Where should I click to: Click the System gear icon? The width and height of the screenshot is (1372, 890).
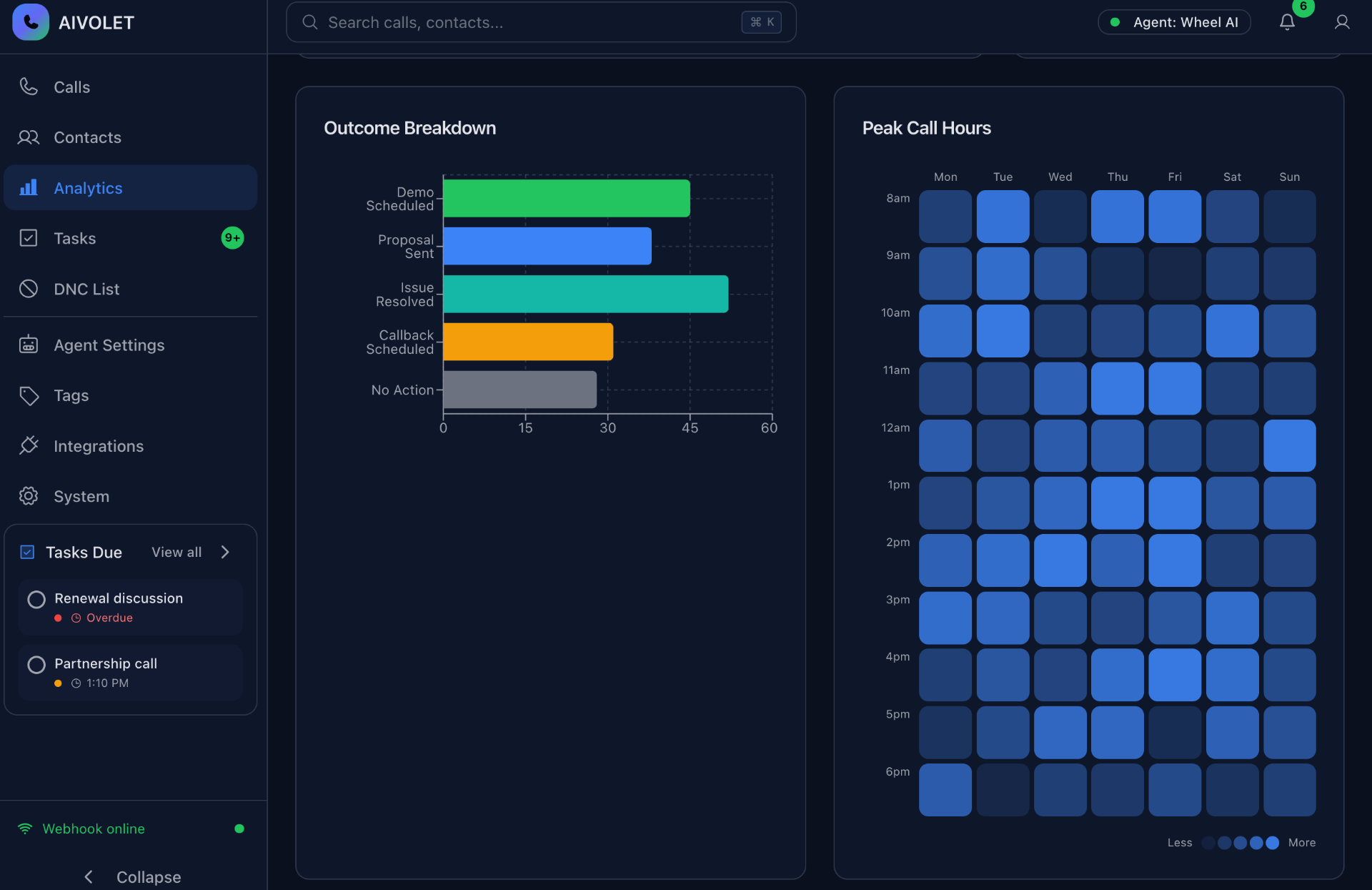[29, 496]
